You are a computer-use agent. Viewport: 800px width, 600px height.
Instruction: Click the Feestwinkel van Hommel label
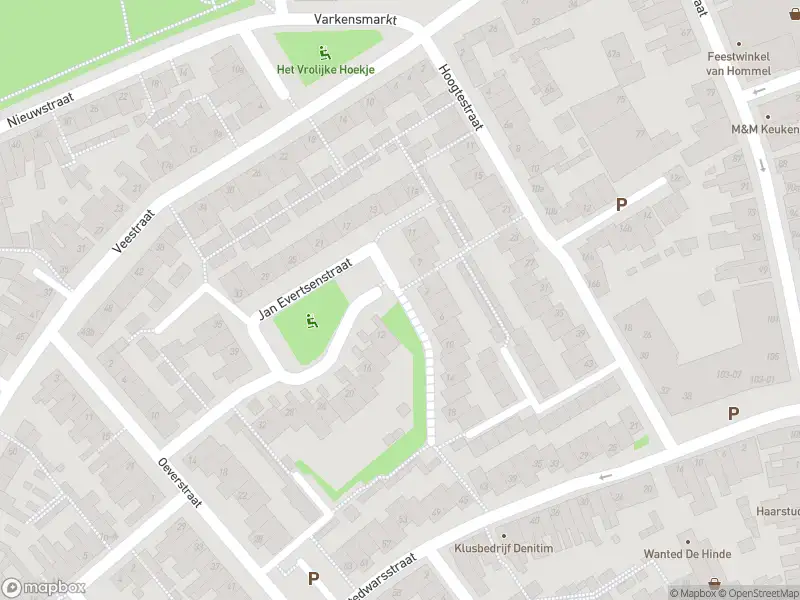coord(738,64)
